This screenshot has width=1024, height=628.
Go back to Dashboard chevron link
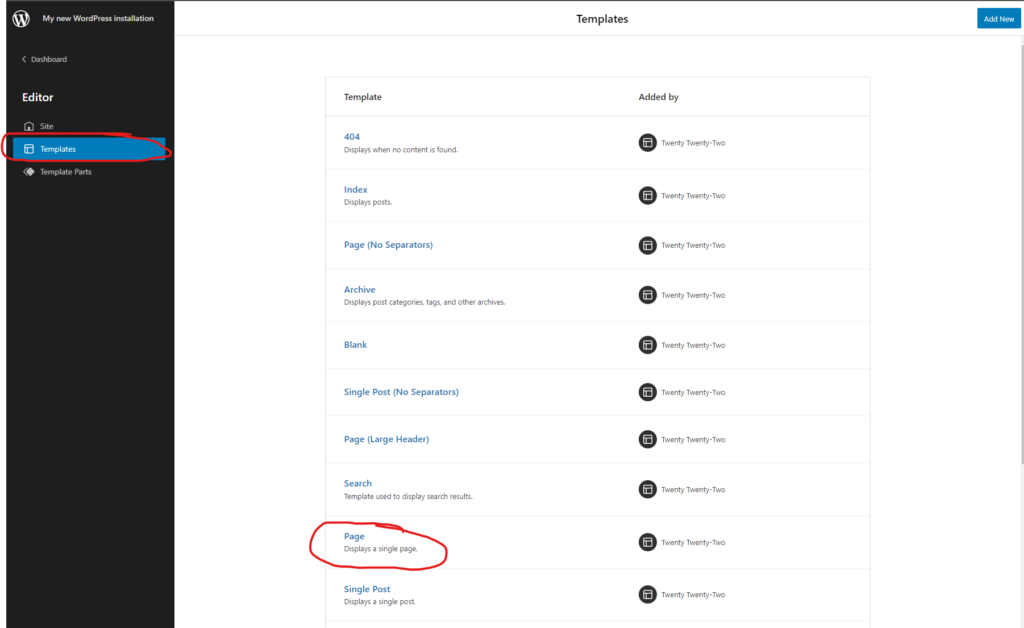(44, 59)
